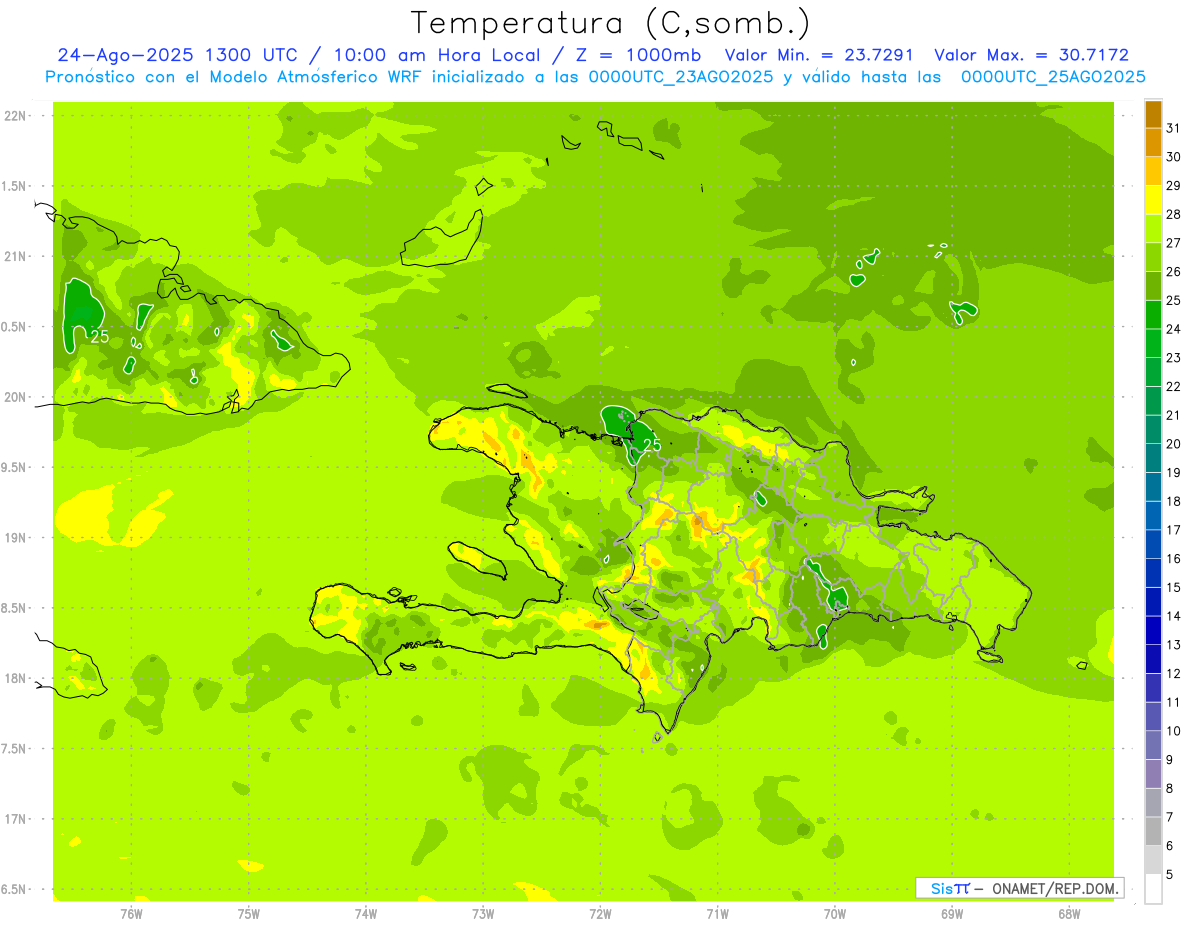Click the colorbar label 15

click(1174, 587)
